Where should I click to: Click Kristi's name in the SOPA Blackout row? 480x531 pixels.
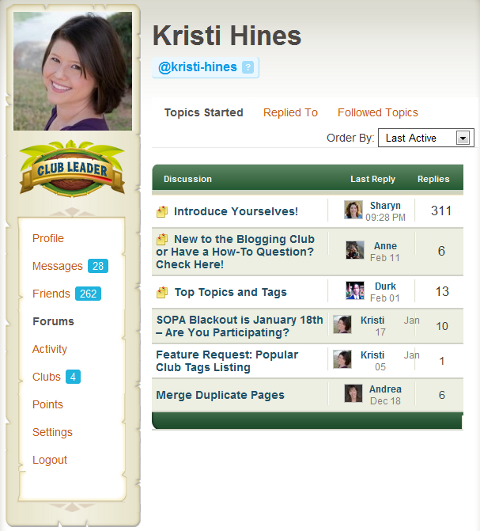[372, 320]
